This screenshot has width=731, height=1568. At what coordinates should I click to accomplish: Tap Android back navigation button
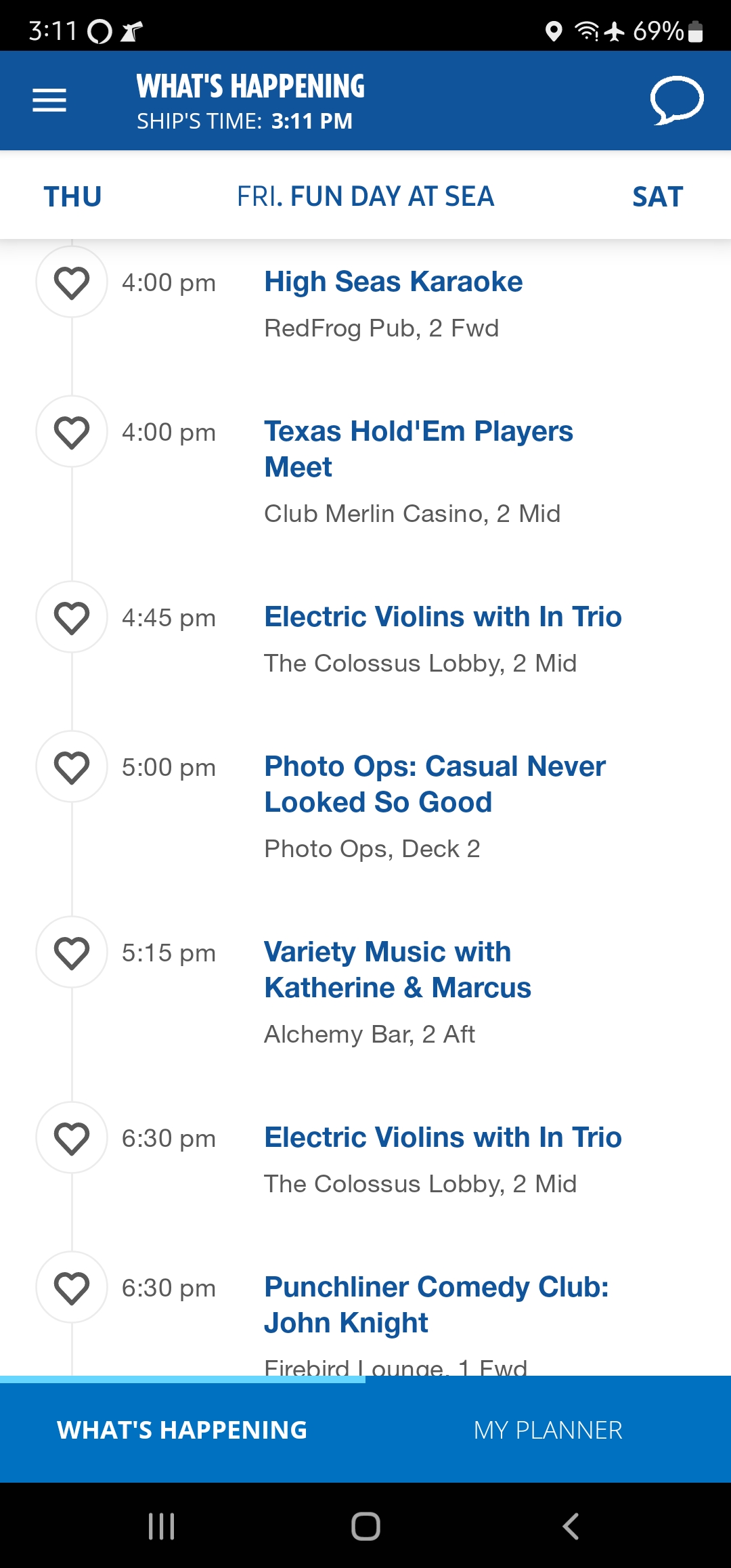pos(571,1526)
